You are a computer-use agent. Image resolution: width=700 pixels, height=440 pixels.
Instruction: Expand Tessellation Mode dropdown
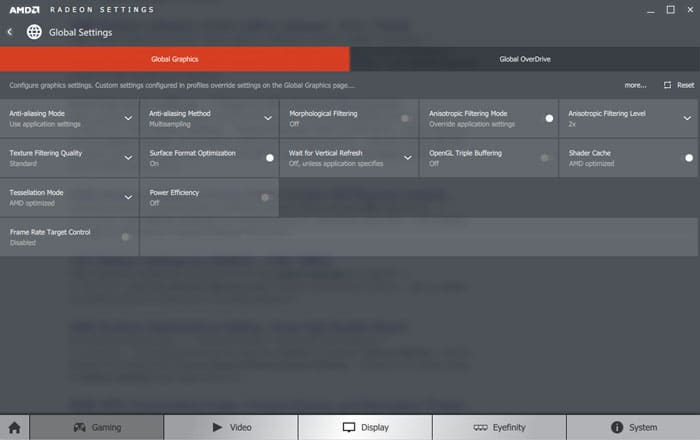pos(128,197)
